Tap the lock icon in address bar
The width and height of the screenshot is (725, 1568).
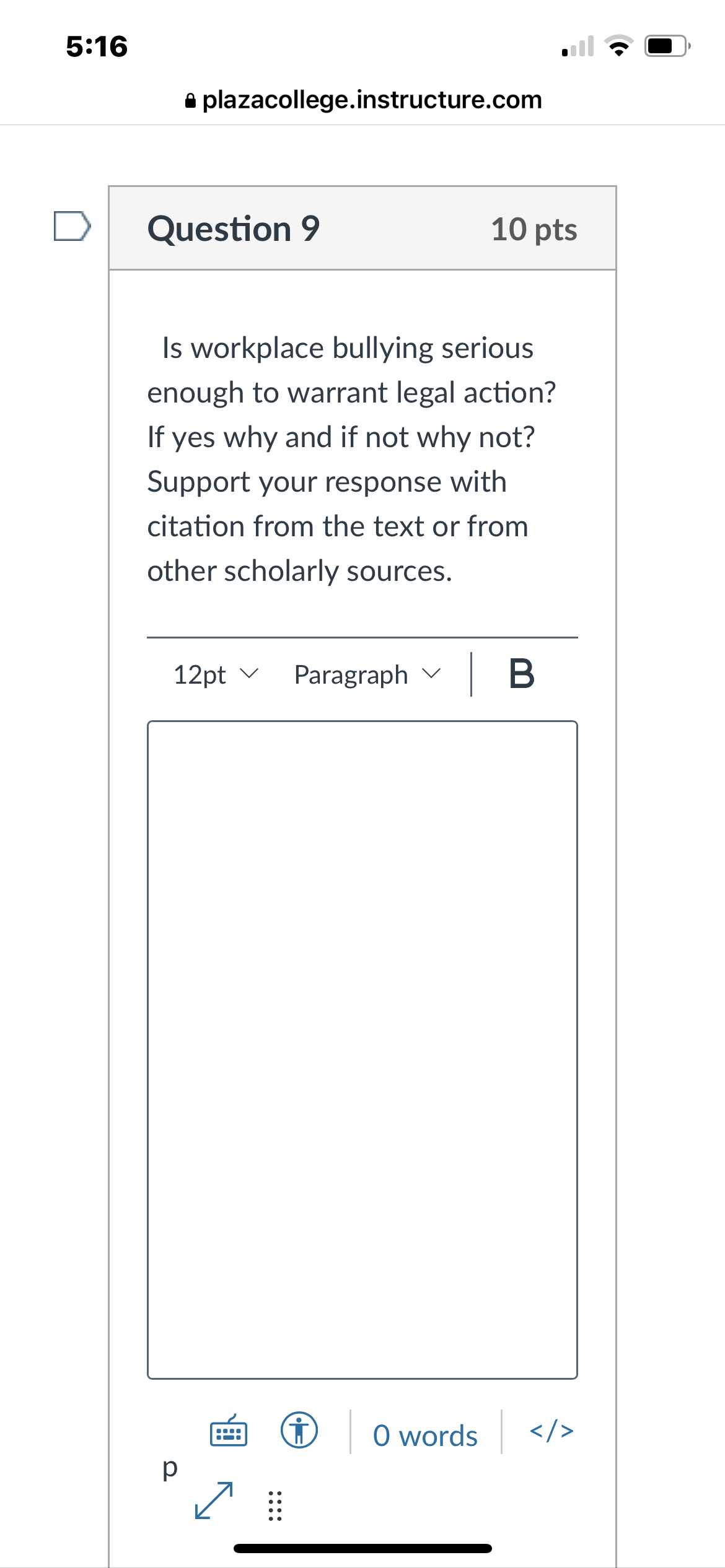point(191,100)
